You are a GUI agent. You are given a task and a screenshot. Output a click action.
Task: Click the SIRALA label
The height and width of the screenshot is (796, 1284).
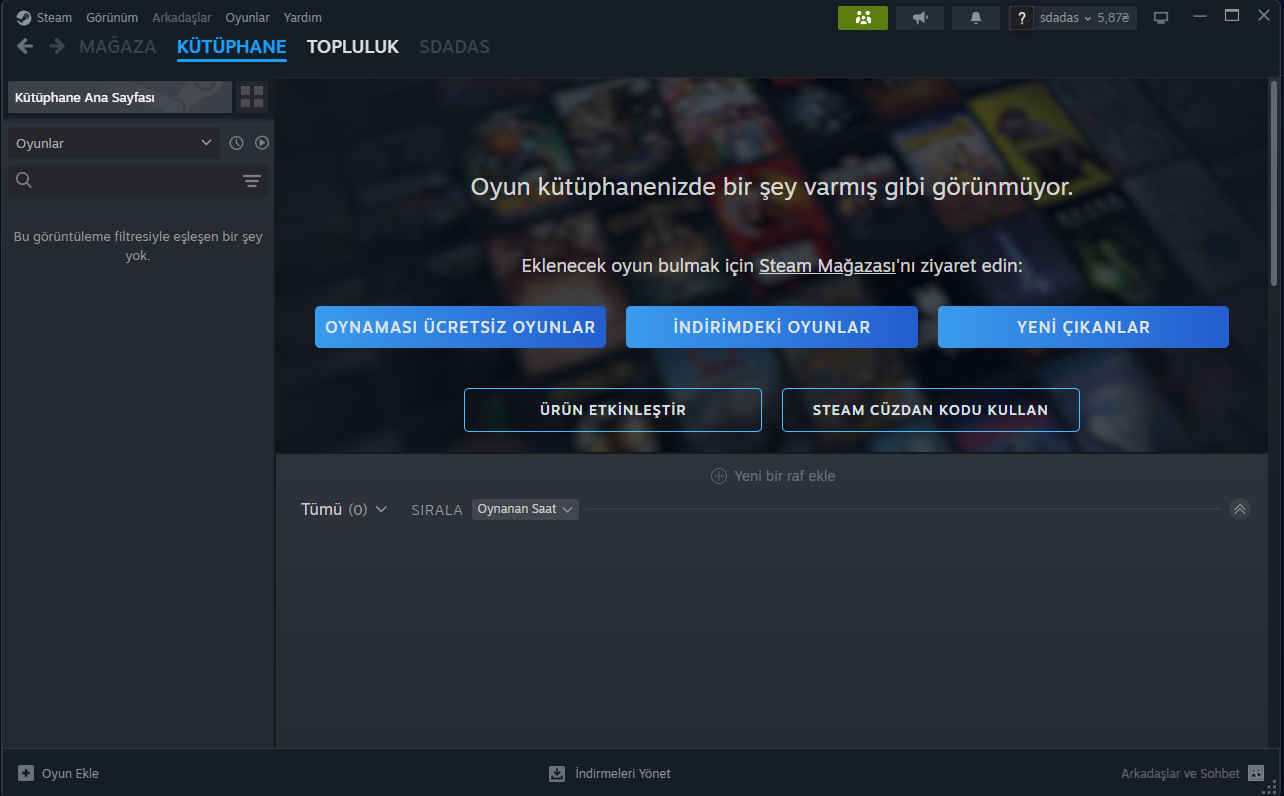pyautogui.click(x=437, y=510)
